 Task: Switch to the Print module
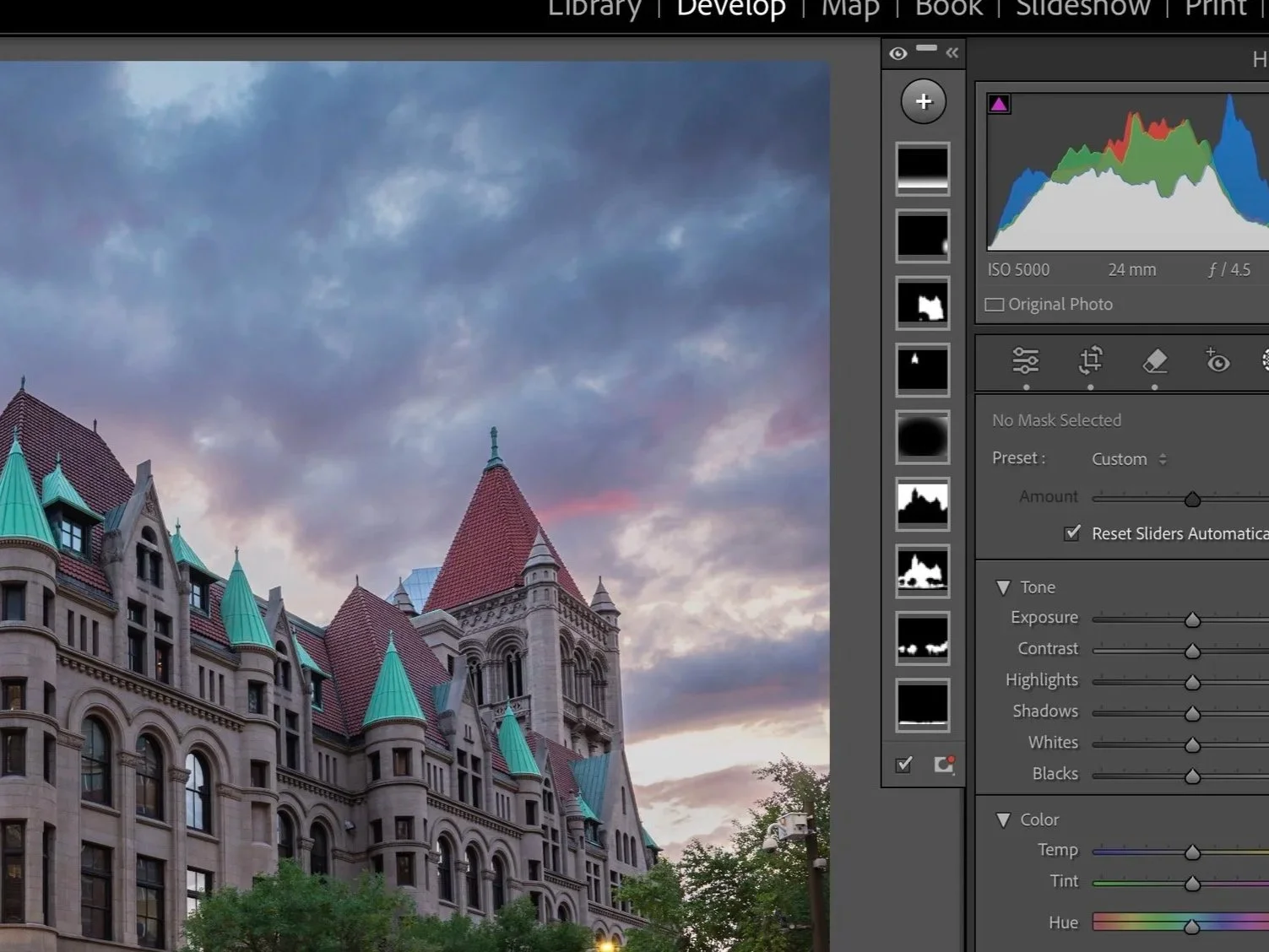pos(1216,8)
